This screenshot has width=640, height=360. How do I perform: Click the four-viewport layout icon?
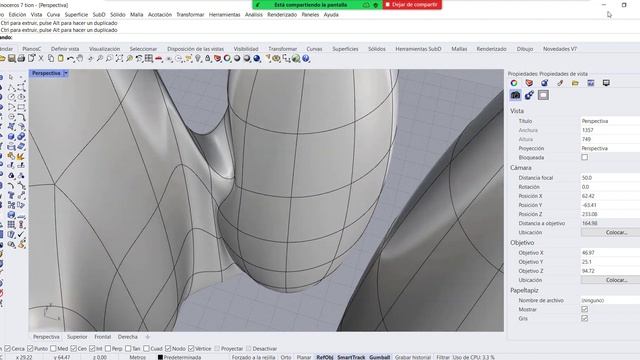[x=149, y=59]
